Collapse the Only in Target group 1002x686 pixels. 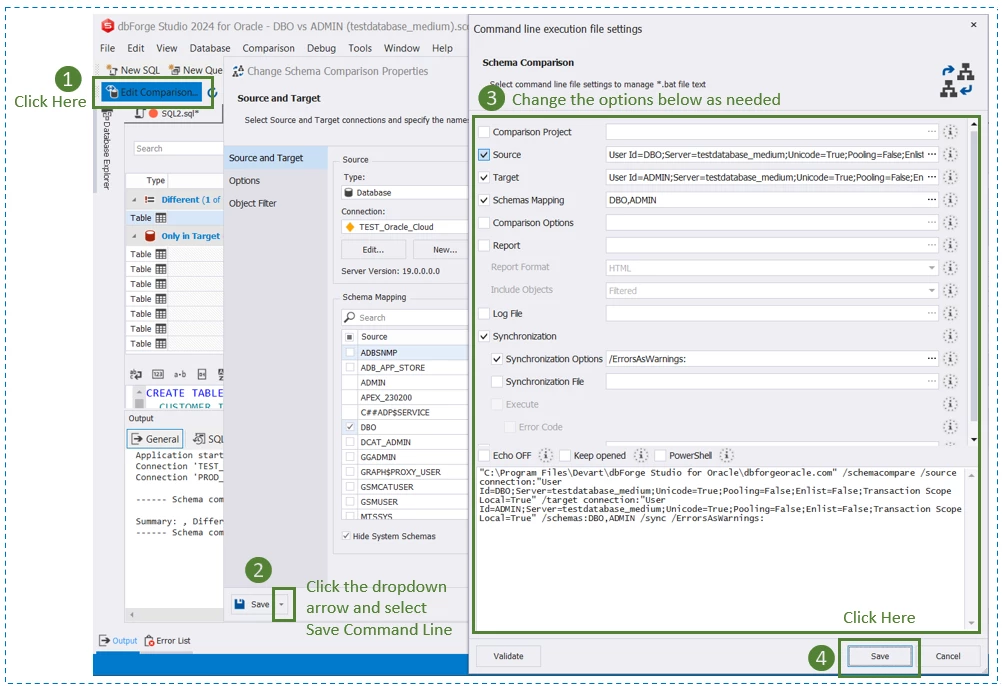[x=134, y=236]
